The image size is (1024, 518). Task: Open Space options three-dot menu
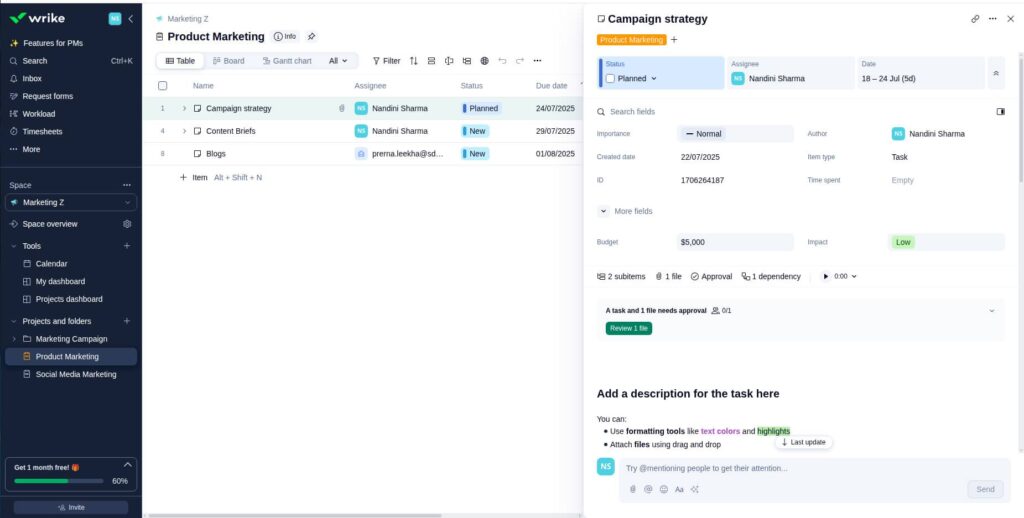127,185
